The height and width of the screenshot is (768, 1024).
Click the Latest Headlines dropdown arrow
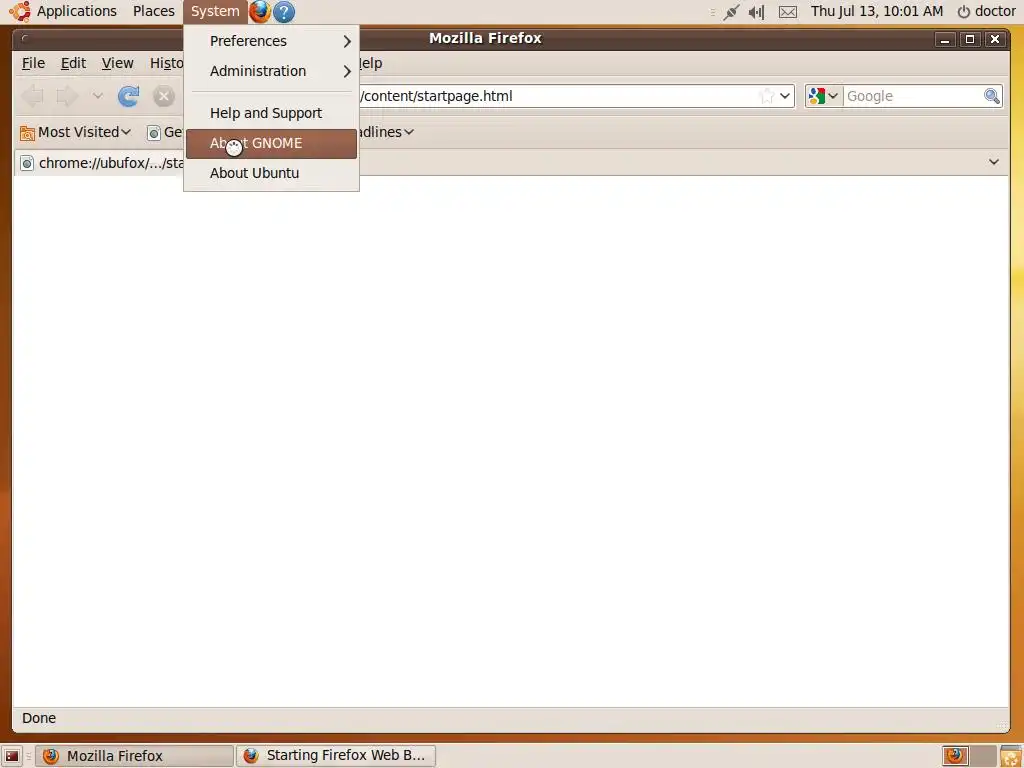click(x=409, y=132)
